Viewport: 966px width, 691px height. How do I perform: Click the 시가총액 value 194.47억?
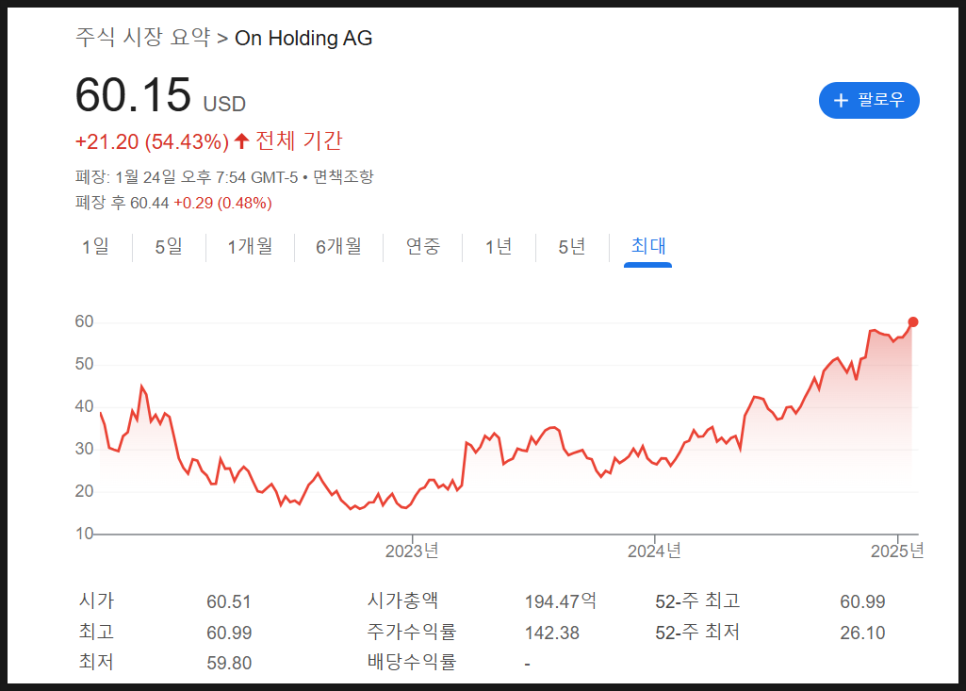pos(561,601)
